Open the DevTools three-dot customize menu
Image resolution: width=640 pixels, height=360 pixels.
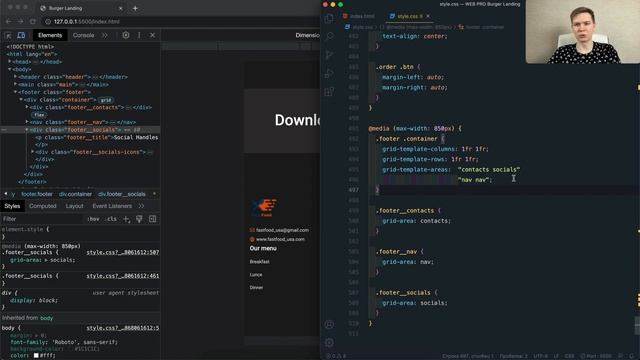tap(139, 36)
